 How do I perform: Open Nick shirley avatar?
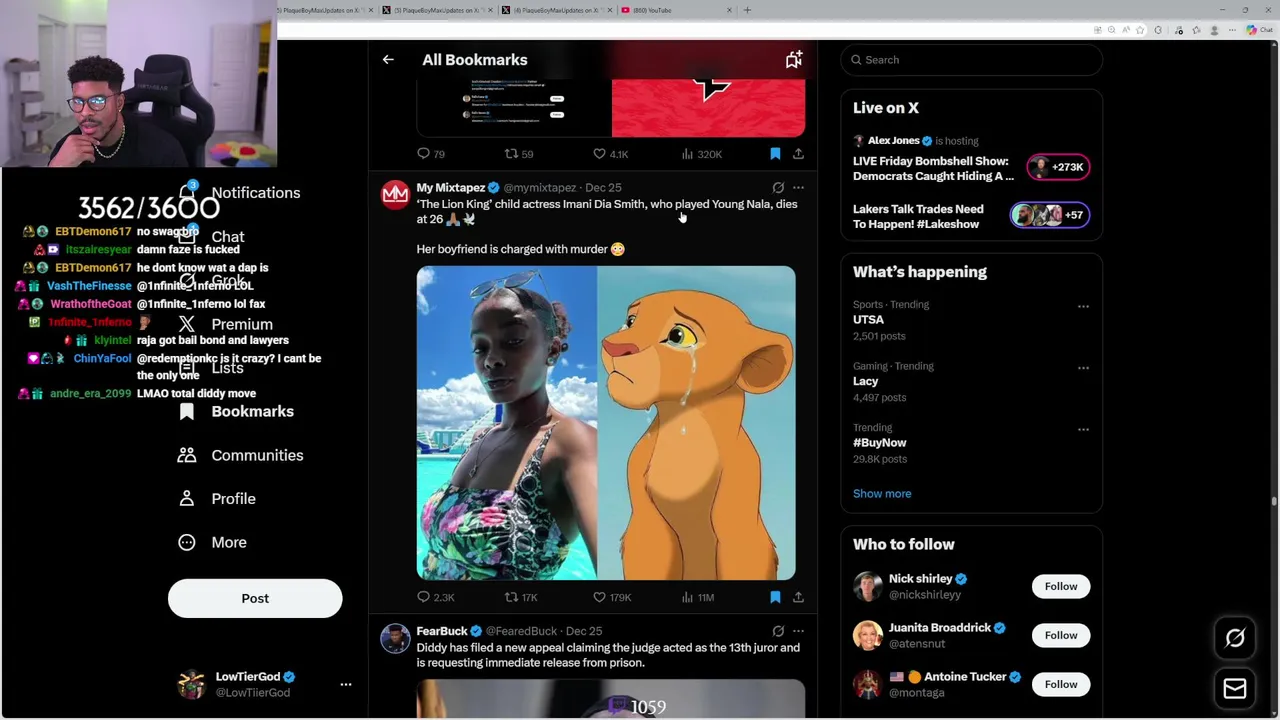tap(868, 586)
